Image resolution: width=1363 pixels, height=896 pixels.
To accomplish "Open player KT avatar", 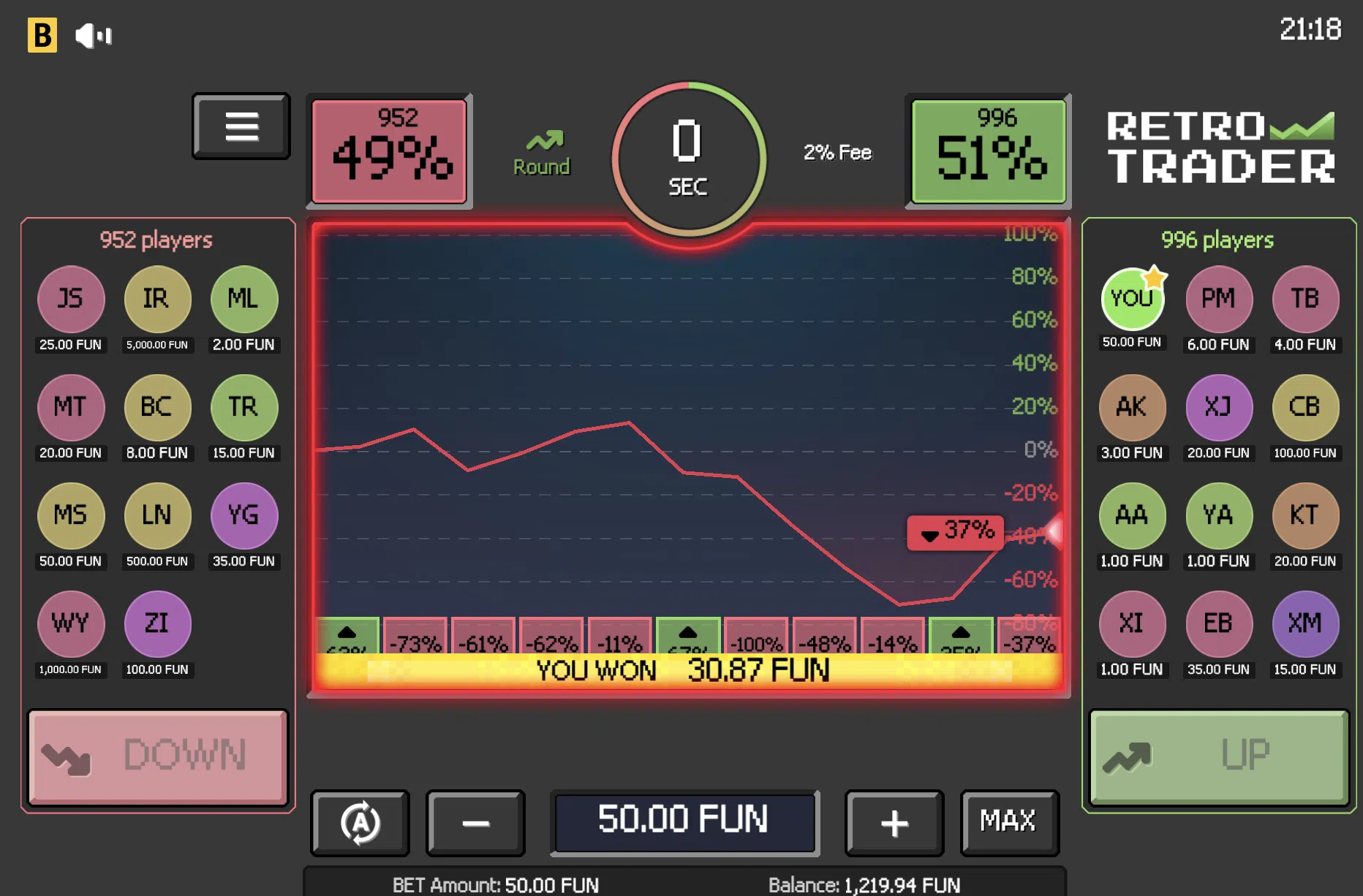I will (x=1305, y=515).
